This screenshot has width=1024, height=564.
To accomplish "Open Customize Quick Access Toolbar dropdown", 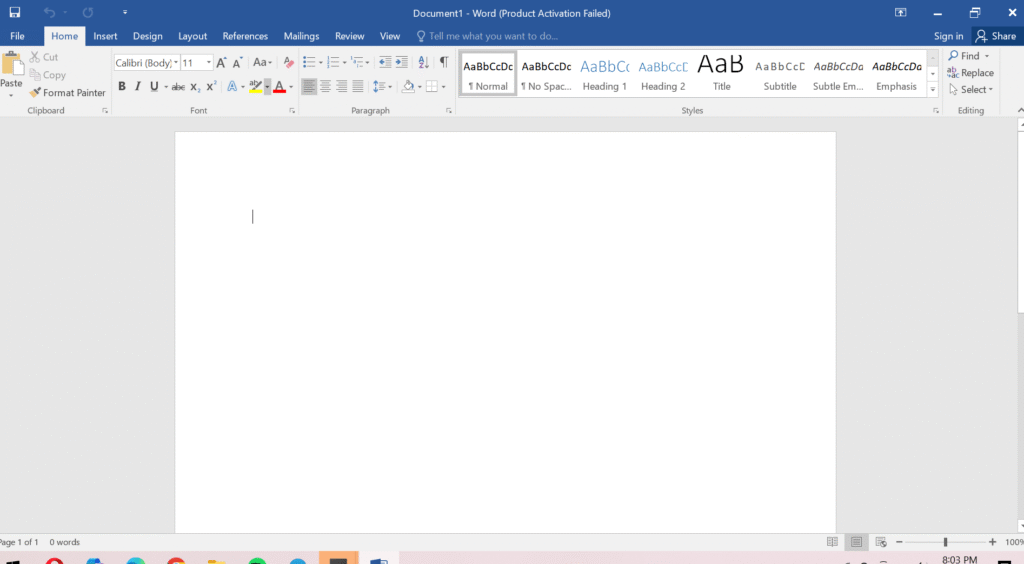I will 125,12.
